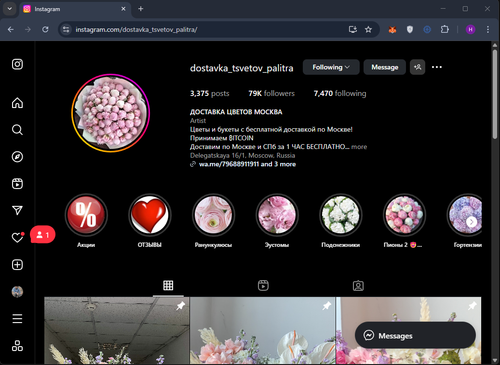Open the 79K followers list
Image resolution: width=500 pixels, height=365 pixels.
271,93
